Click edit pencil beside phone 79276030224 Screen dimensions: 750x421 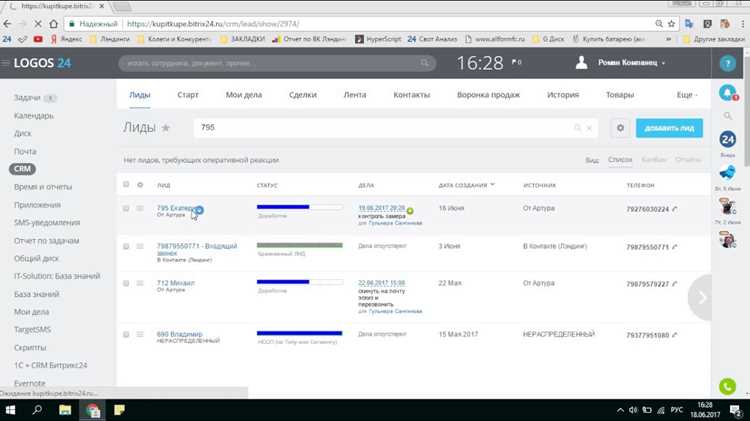(x=674, y=209)
